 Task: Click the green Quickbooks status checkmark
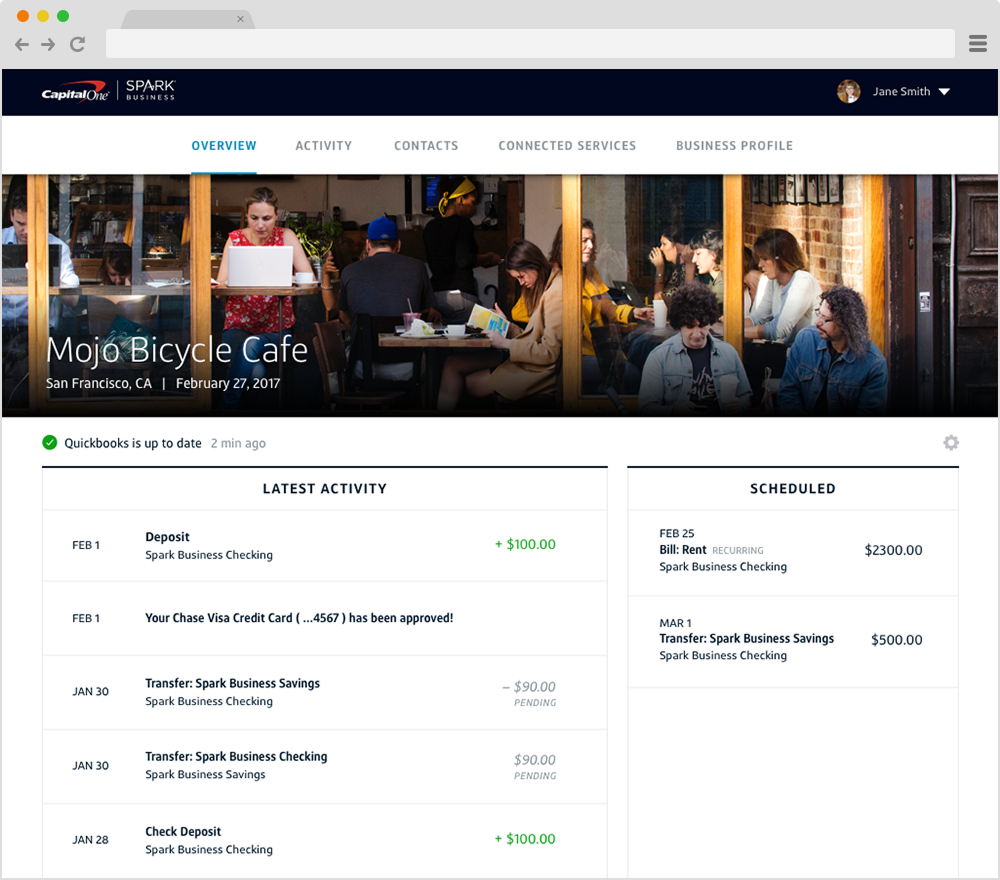click(50, 443)
